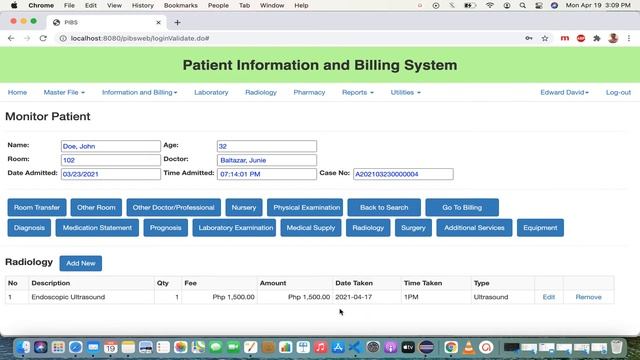
Task: Open the Chrome History menu
Action: point(142,5)
